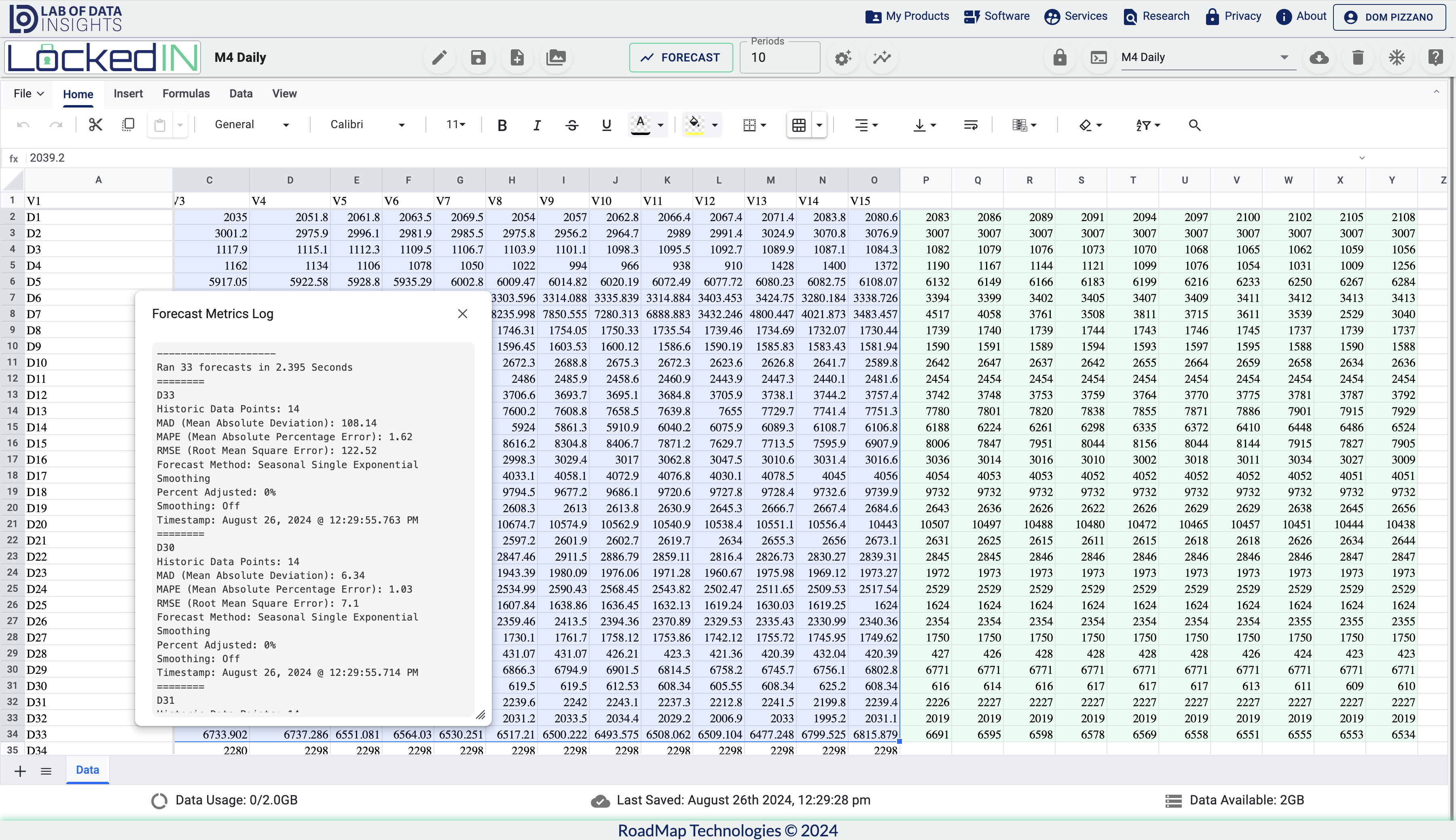Click the sparkle trend chart icon
The height and width of the screenshot is (840, 1456).
click(x=882, y=58)
